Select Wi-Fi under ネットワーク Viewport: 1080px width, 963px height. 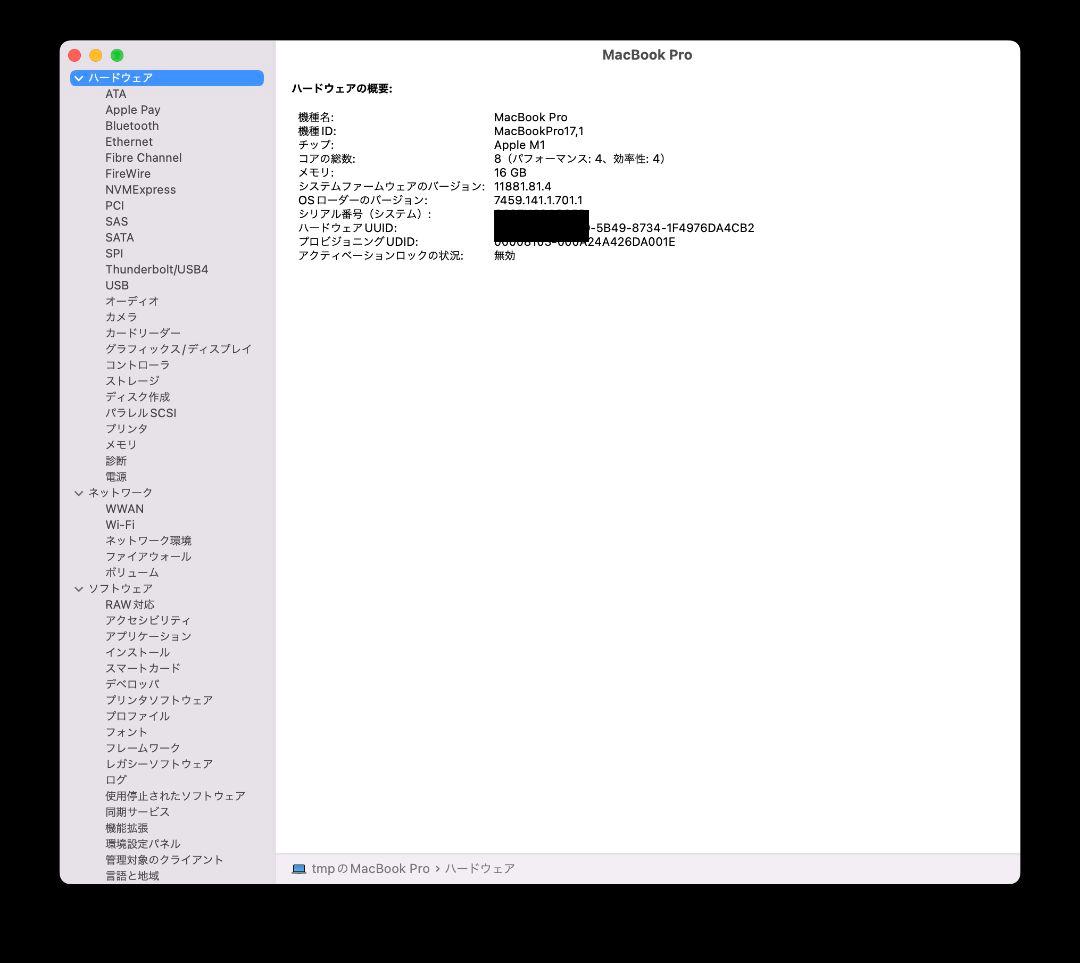pos(120,524)
